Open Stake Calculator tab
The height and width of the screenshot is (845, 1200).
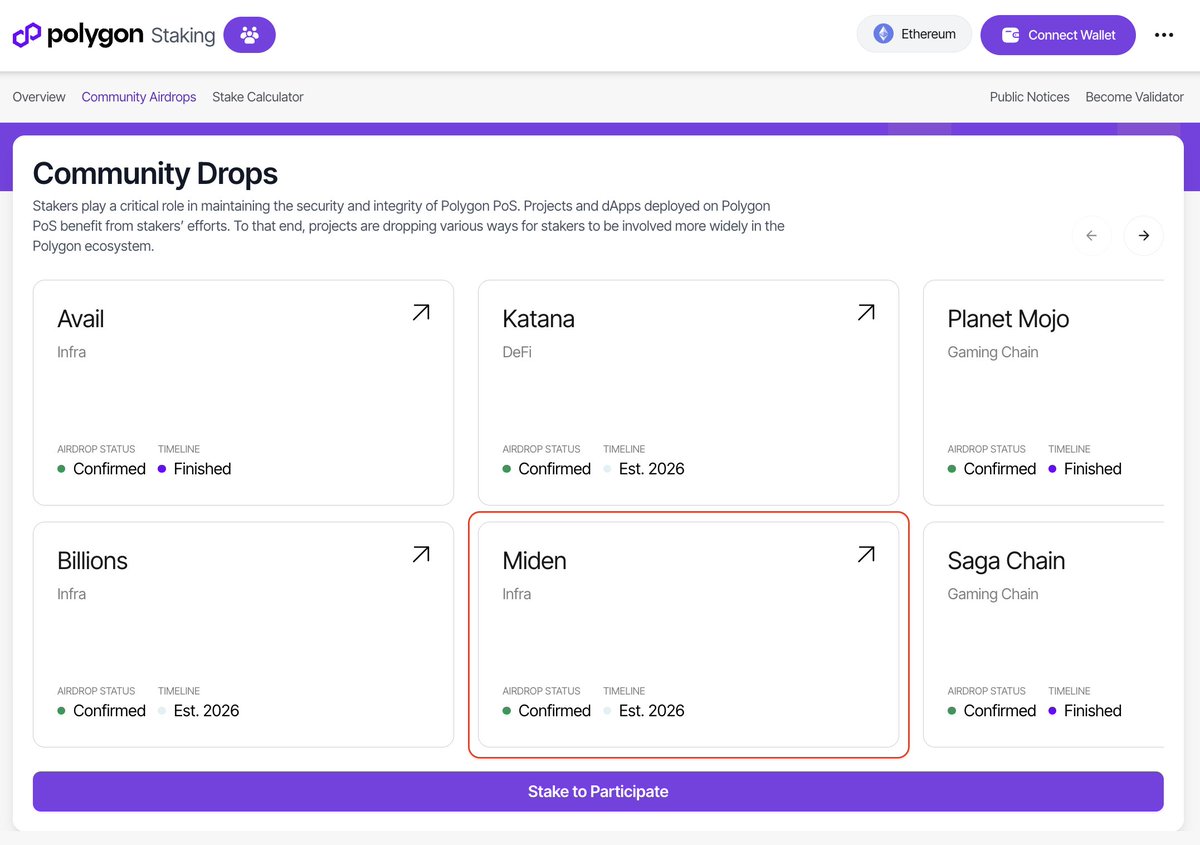point(258,97)
